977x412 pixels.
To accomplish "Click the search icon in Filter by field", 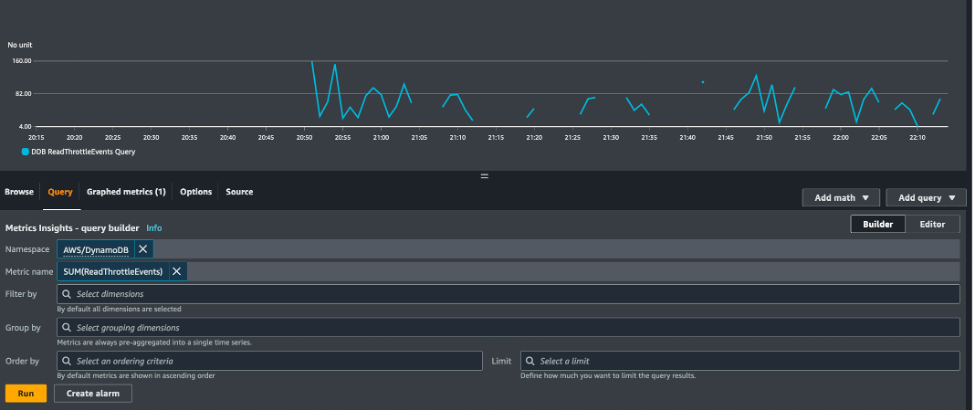I will (x=67, y=294).
